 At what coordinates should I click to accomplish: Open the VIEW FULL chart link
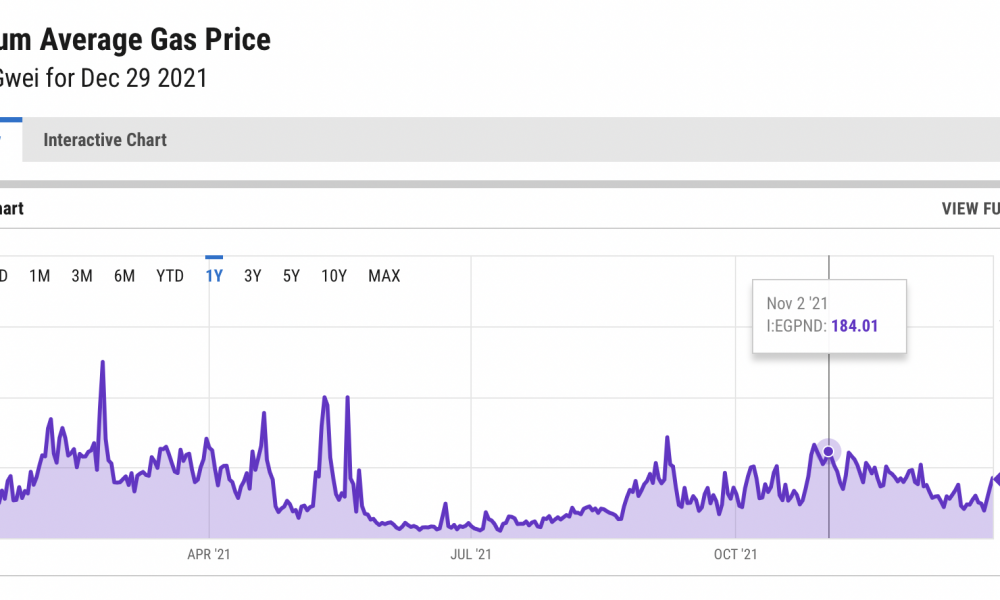click(x=971, y=209)
